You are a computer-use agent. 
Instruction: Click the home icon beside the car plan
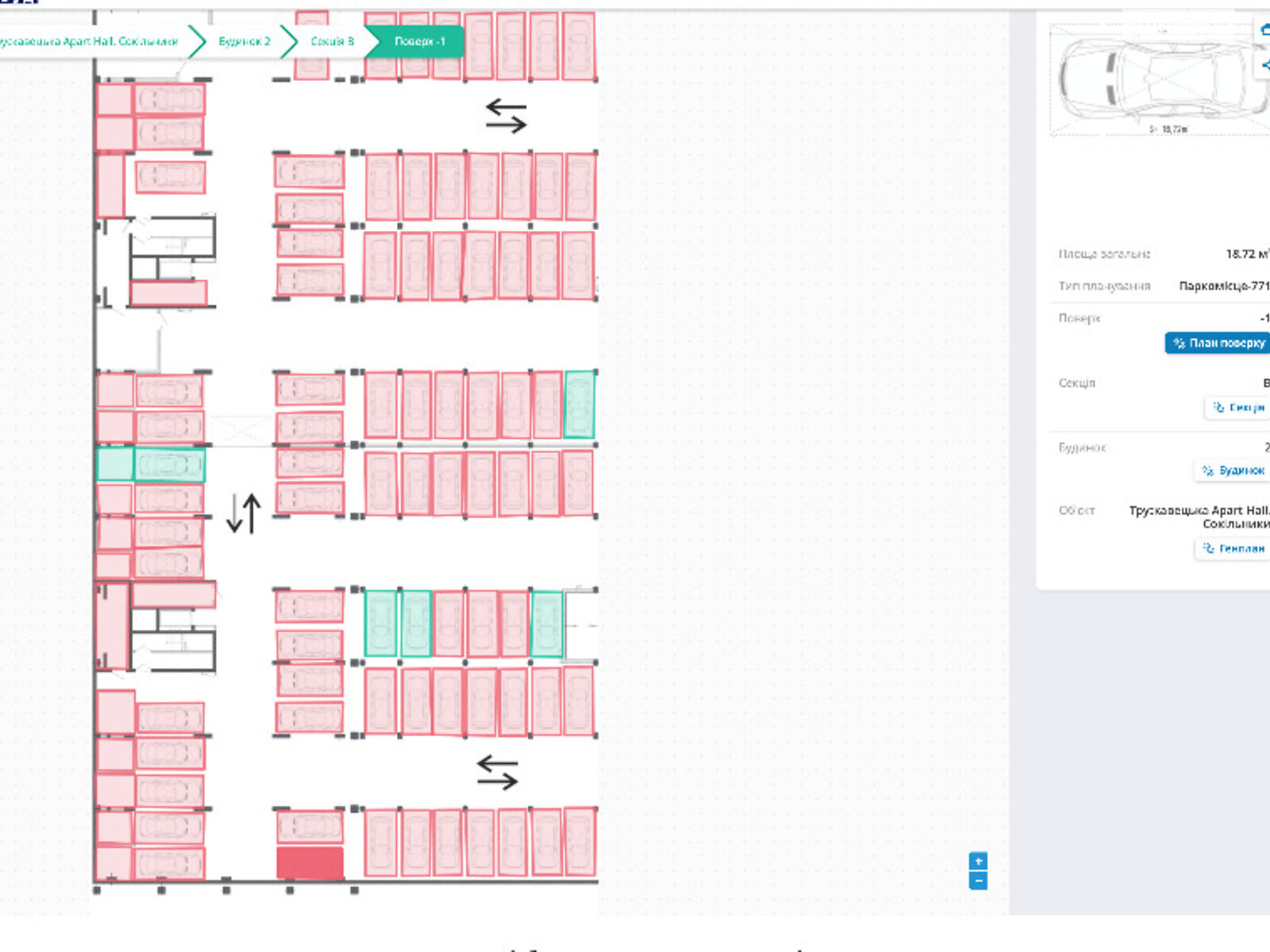[x=1264, y=30]
